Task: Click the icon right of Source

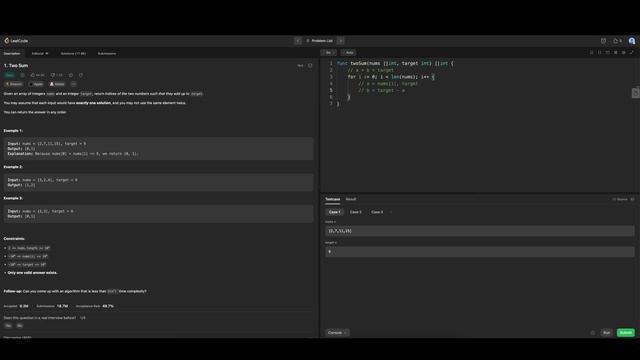Action: tap(633, 199)
